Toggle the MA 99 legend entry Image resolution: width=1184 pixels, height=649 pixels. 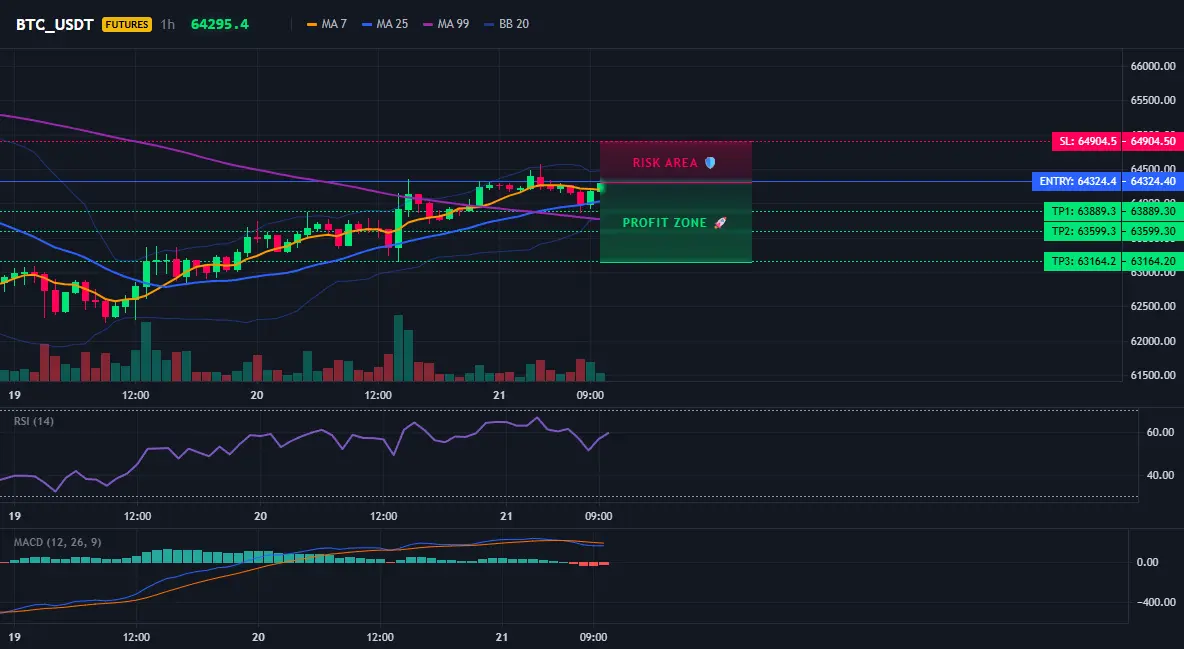click(x=446, y=24)
